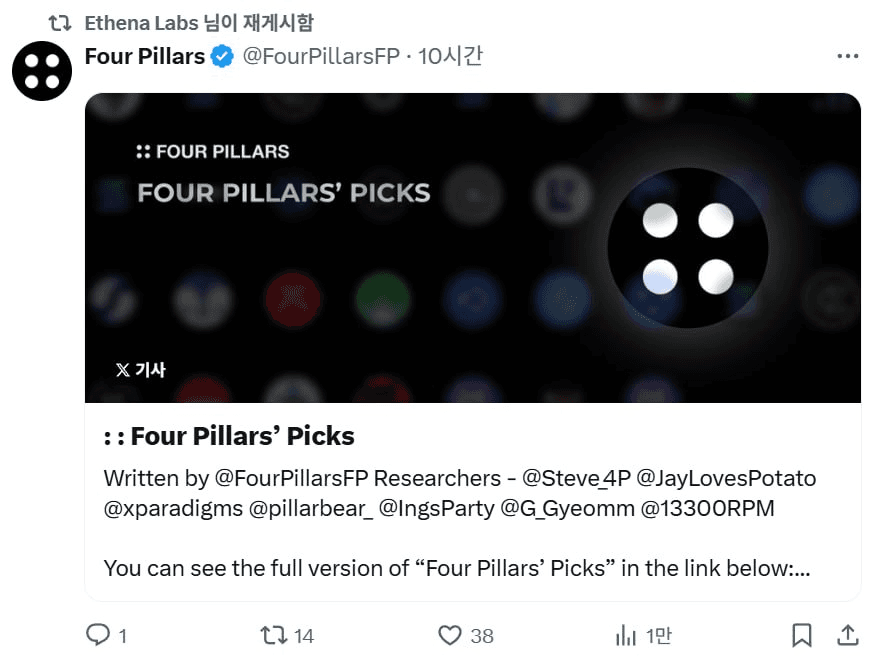
Task: Open the three-dot more options menu
Action: 847,56
